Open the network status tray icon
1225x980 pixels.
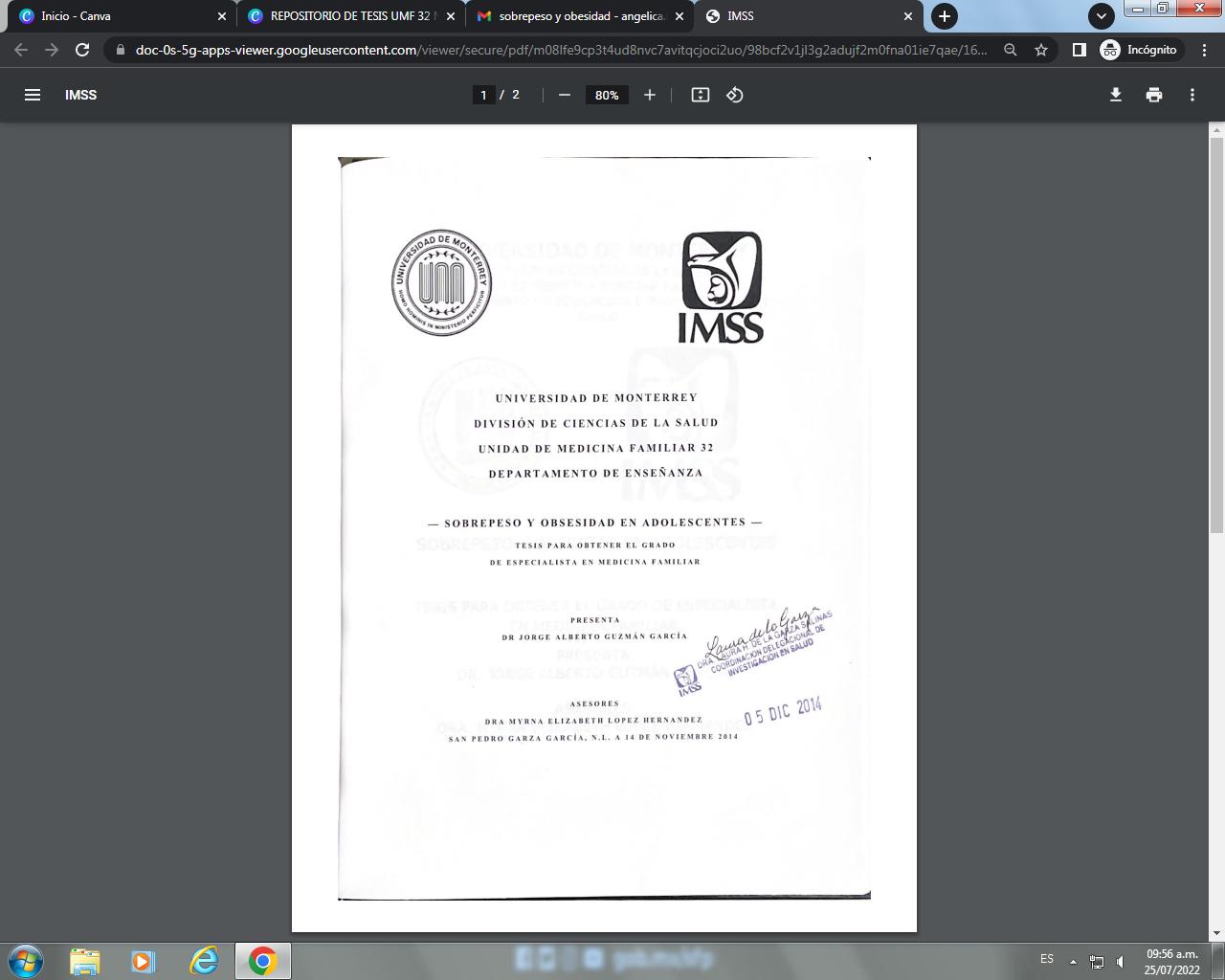1097,961
